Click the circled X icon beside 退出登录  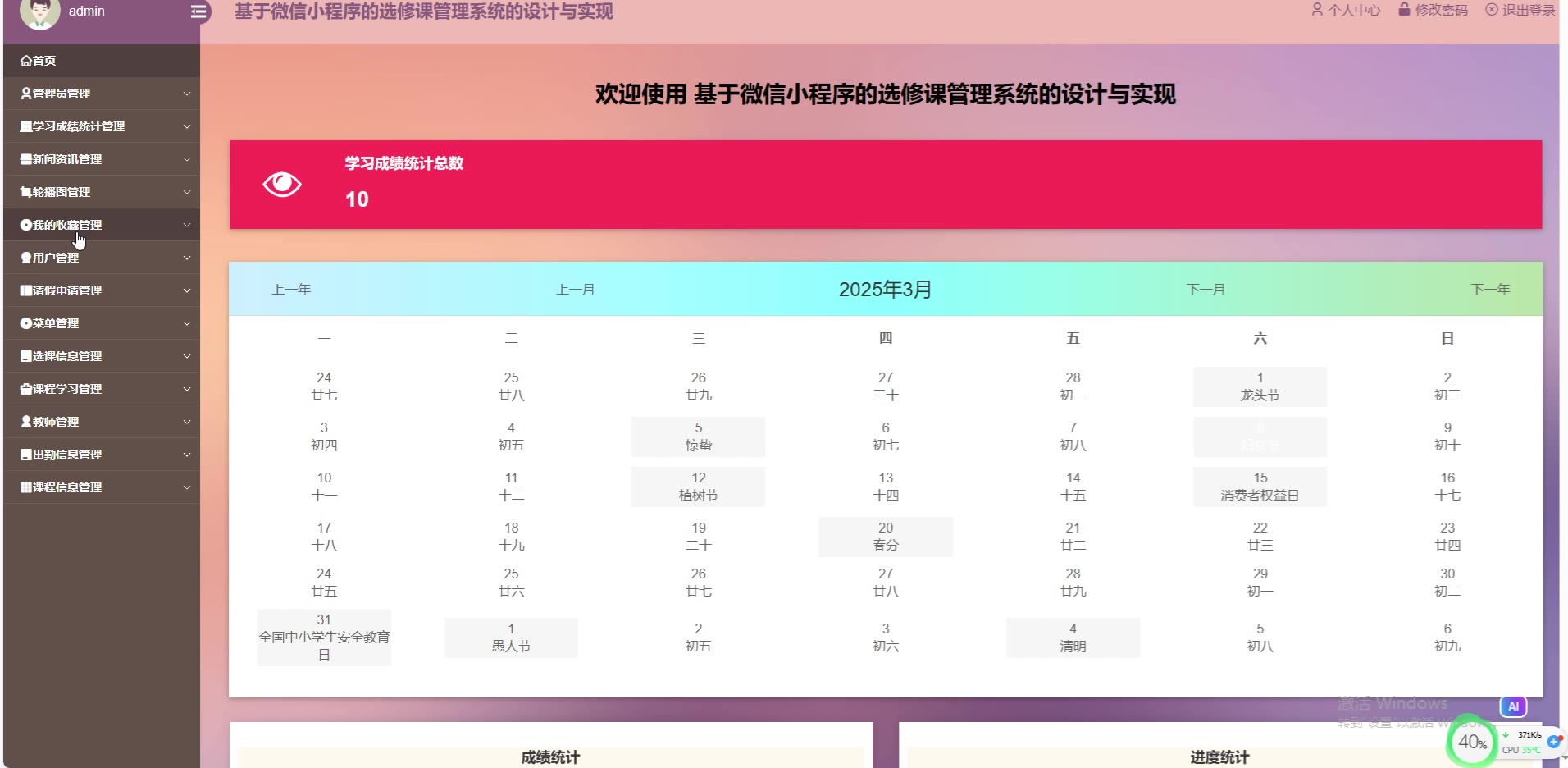(x=1492, y=10)
